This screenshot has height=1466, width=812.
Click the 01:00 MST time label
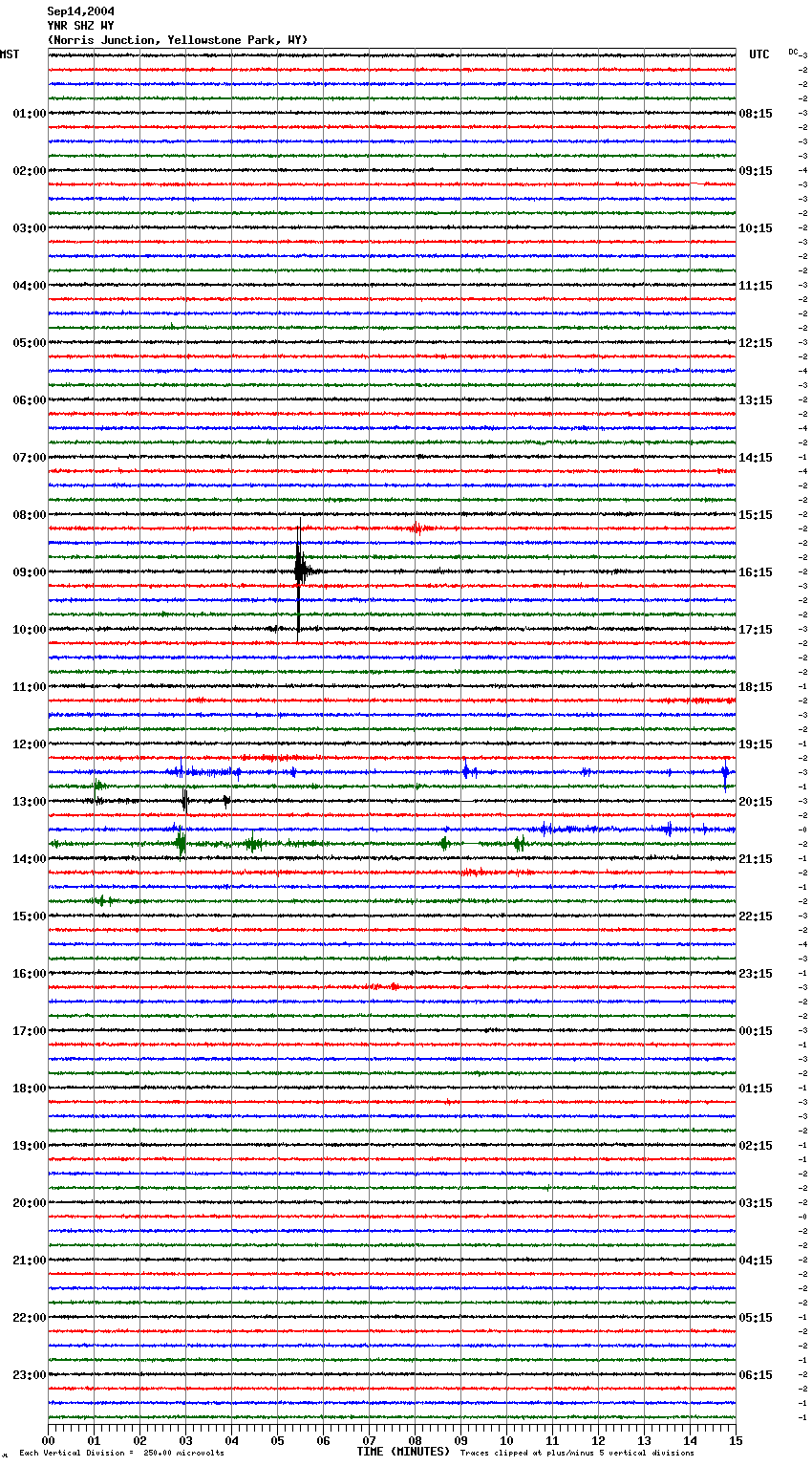29,114
